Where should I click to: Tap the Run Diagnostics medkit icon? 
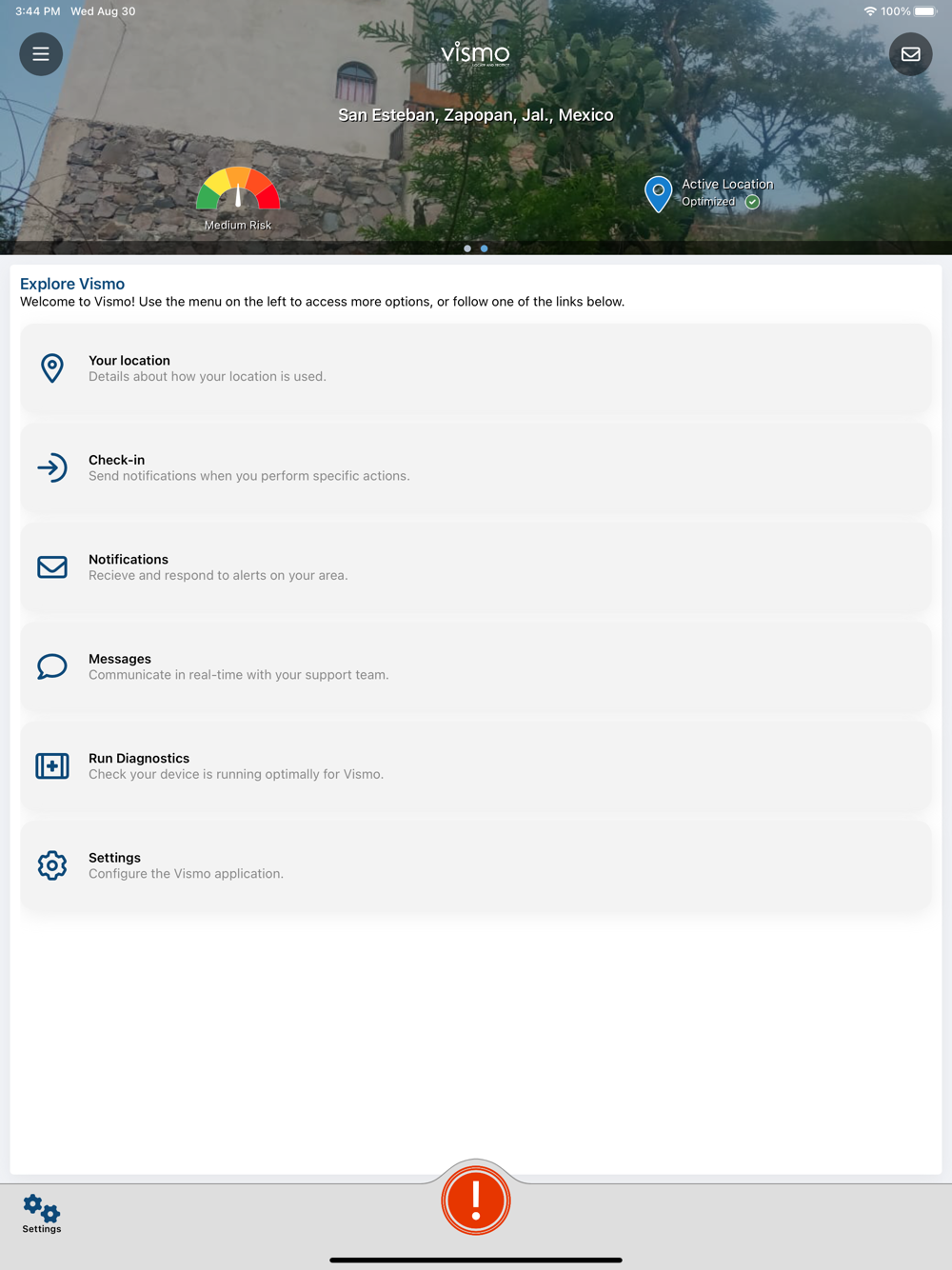point(52,765)
